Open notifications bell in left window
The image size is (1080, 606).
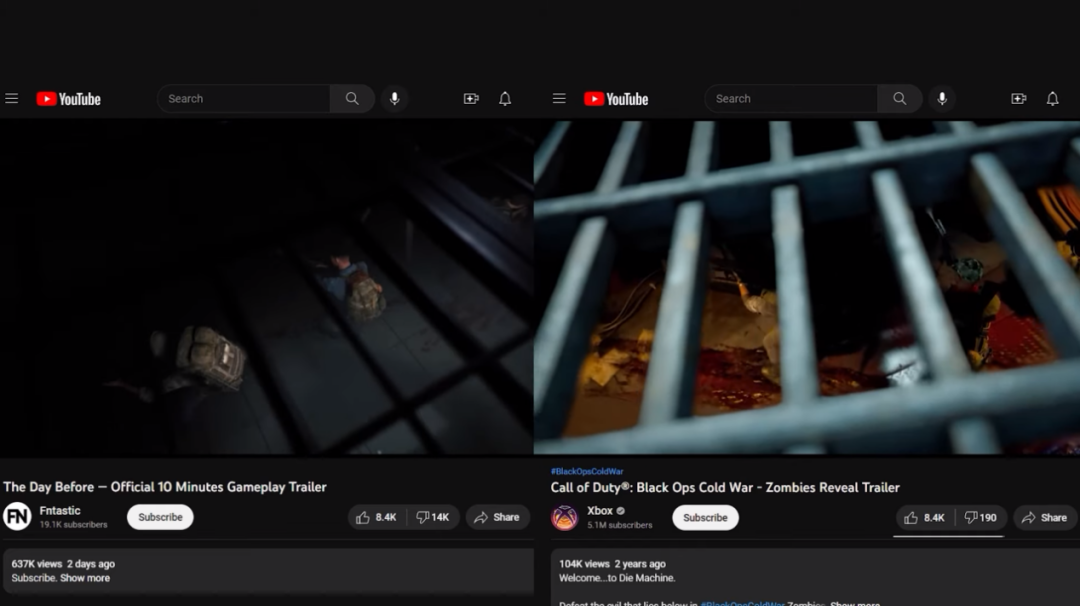pos(505,98)
